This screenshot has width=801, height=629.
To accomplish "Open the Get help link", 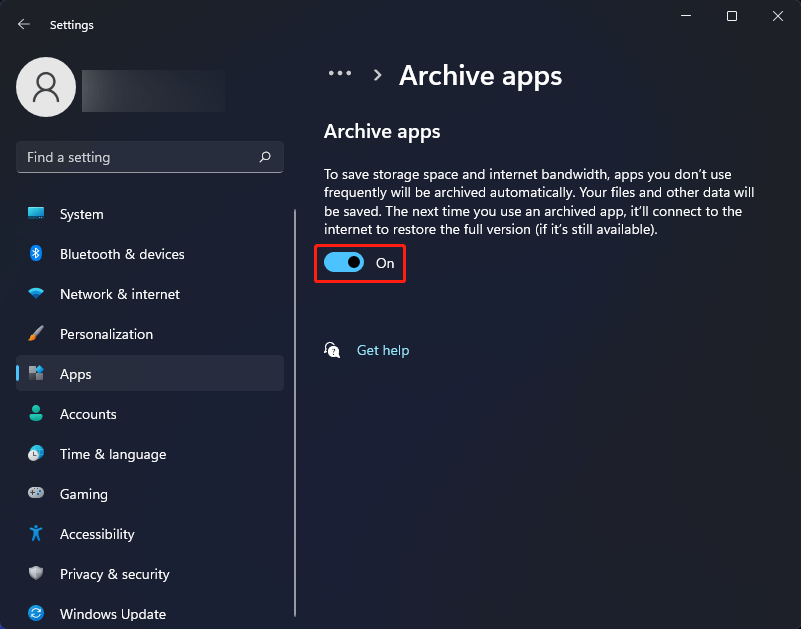I will coord(383,350).
